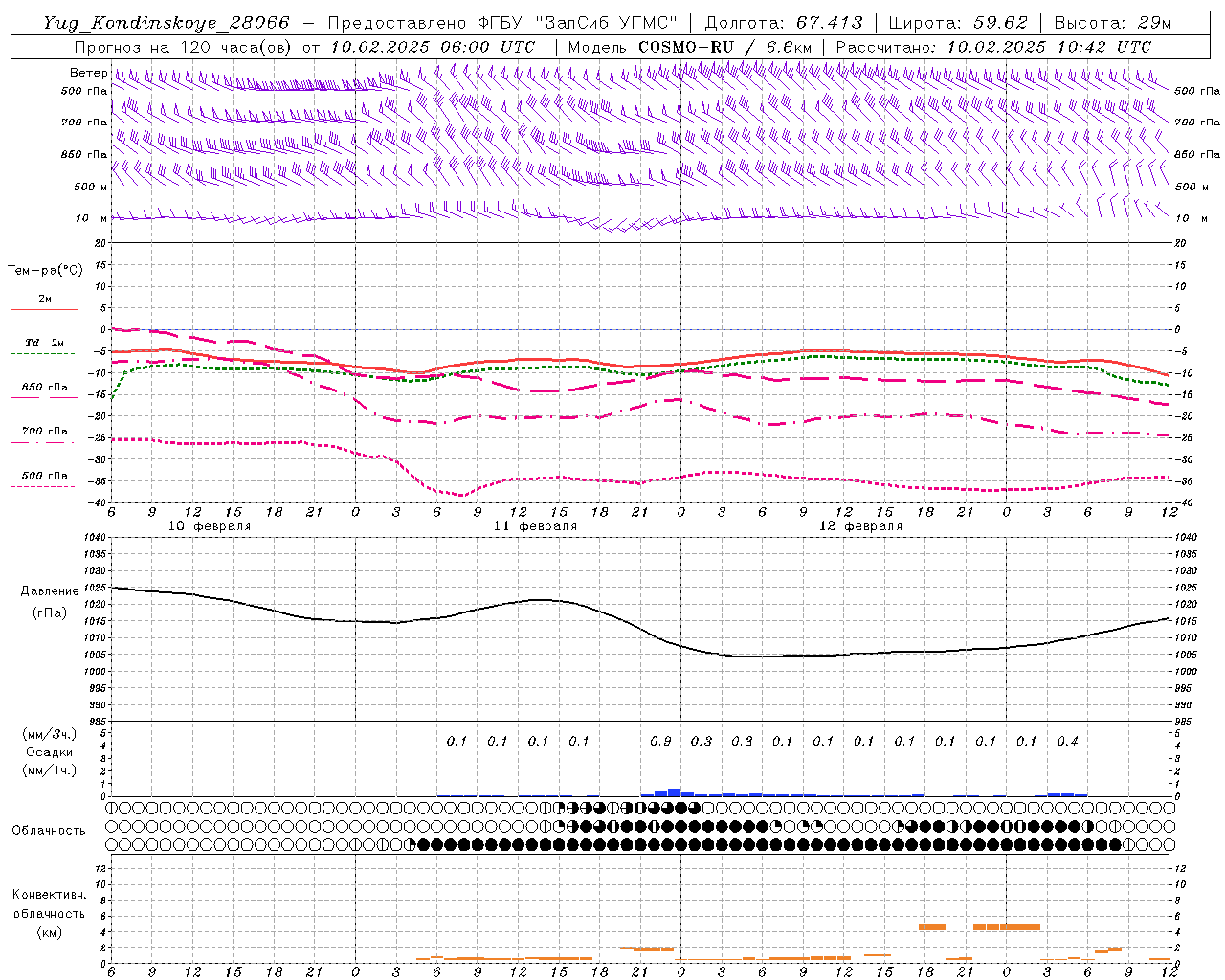
Task: Click the 12 февраля date label
Action: 860,525
